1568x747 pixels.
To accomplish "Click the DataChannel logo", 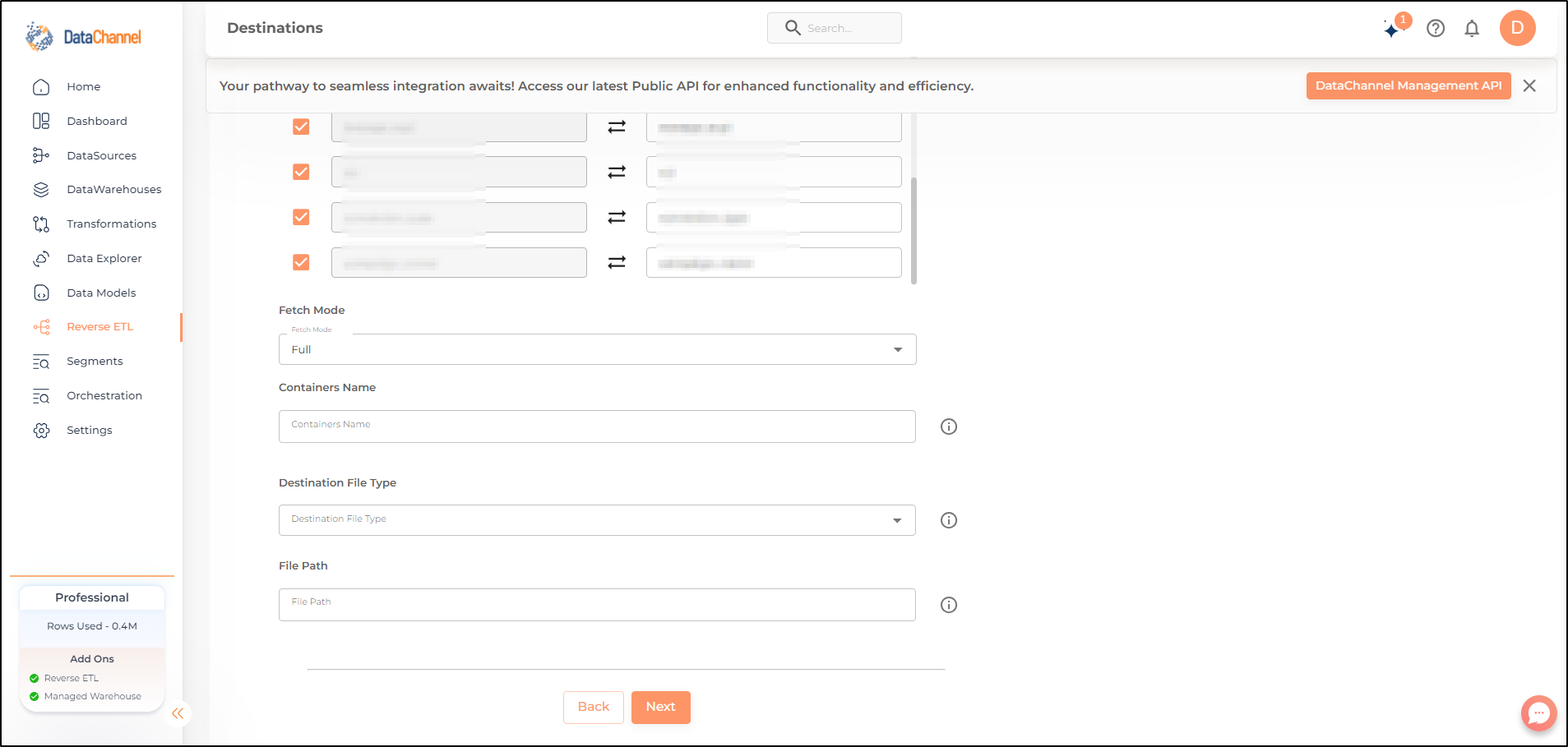I will [83, 36].
